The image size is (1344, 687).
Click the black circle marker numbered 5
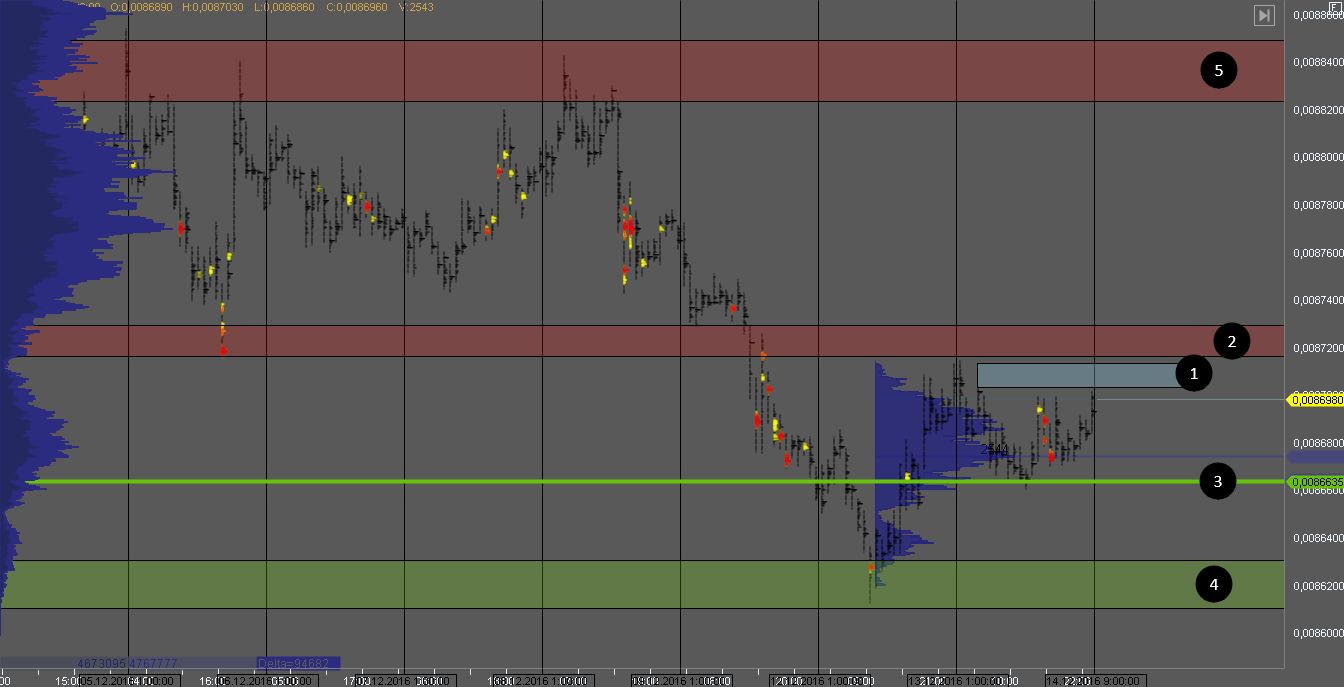[x=1218, y=70]
